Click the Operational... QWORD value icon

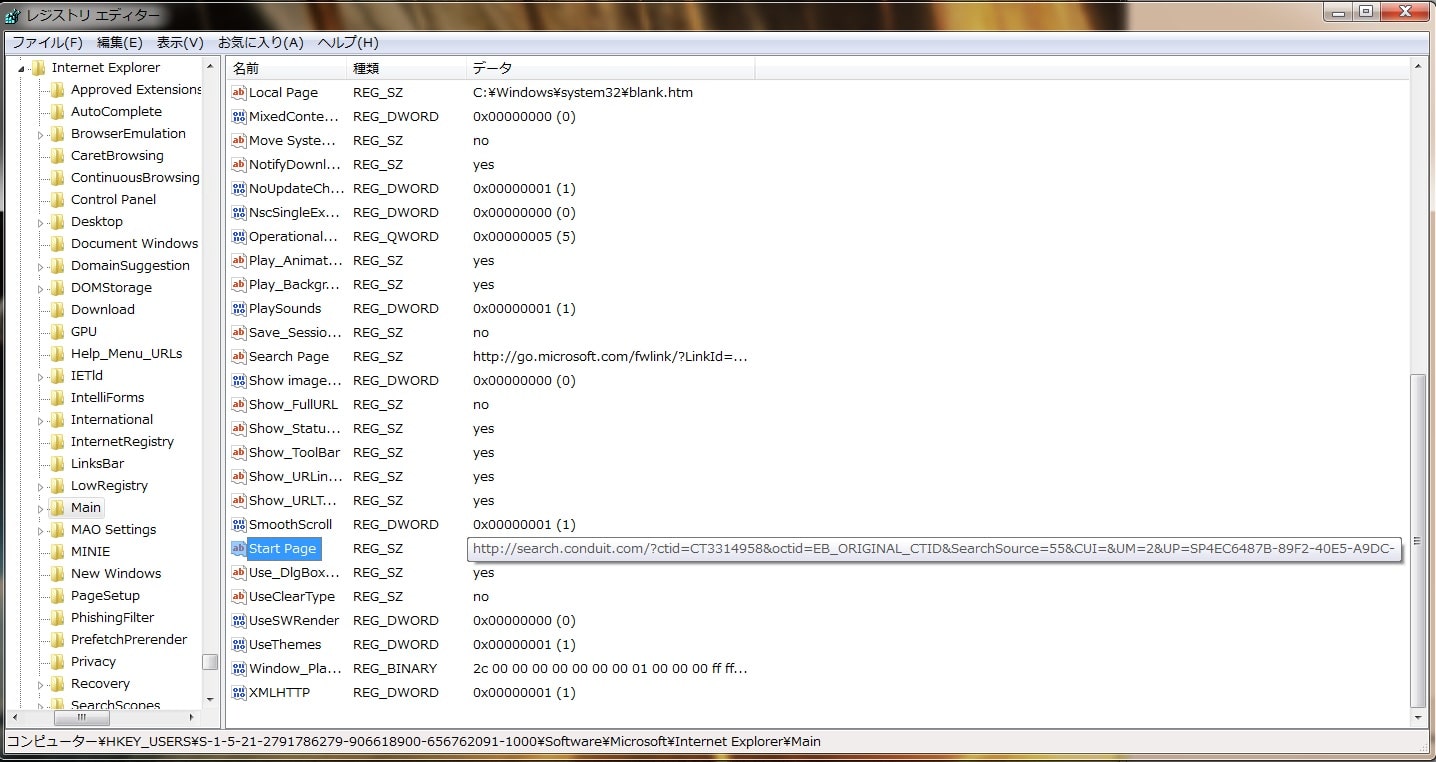[239, 236]
